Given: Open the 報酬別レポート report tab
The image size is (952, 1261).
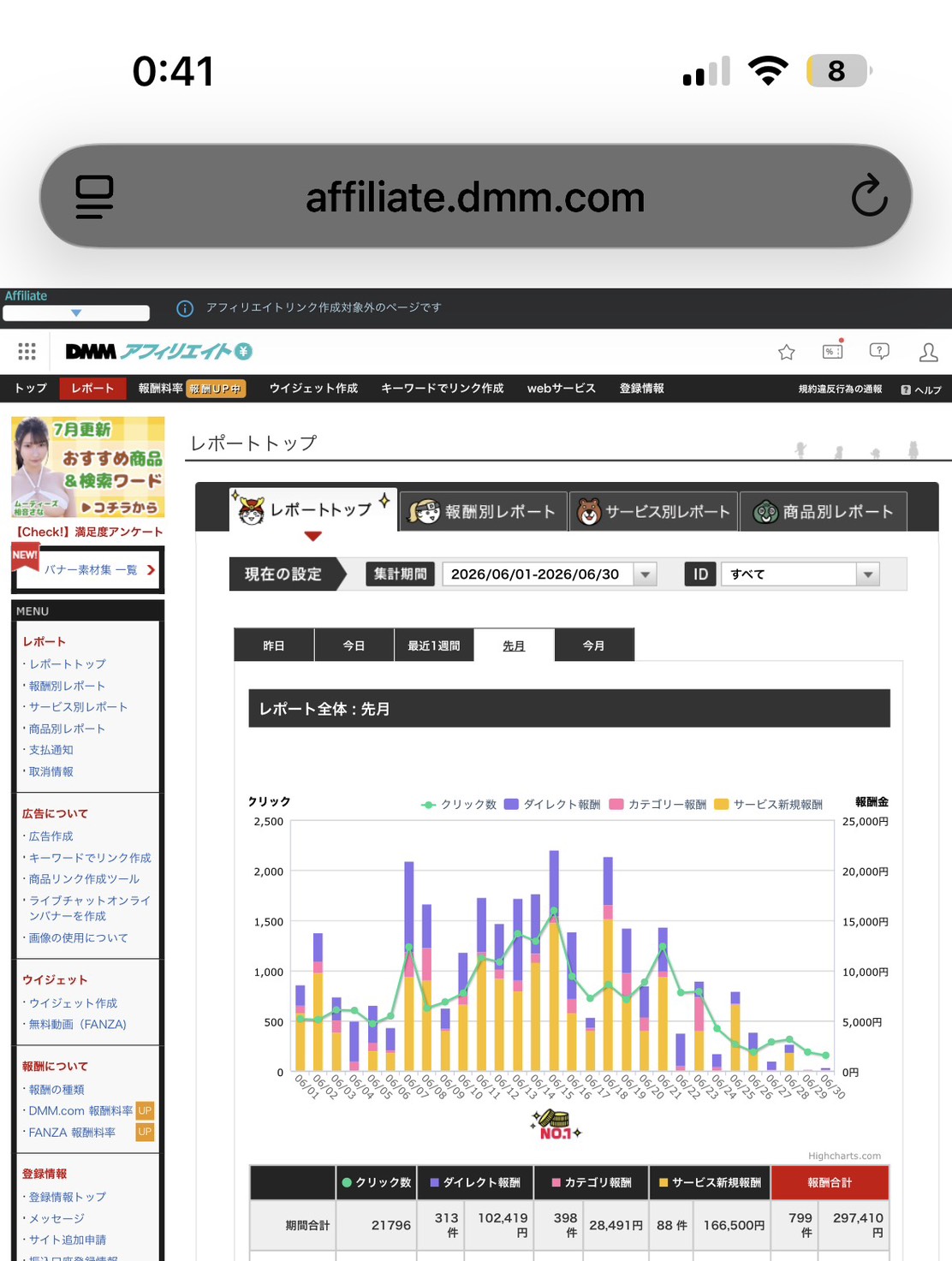Looking at the screenshot, I should click(484, 512).
